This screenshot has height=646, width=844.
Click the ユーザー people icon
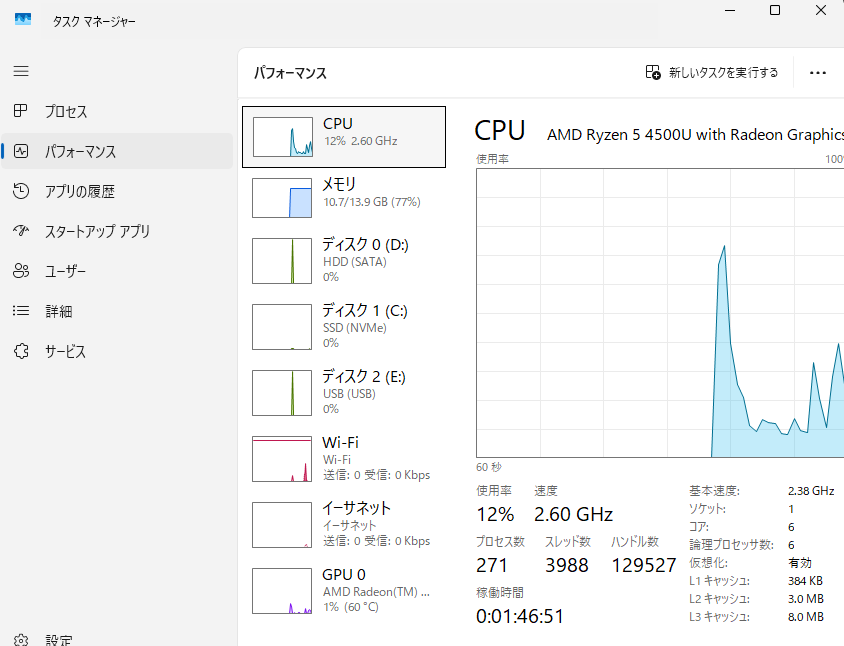tap(21, 270)
